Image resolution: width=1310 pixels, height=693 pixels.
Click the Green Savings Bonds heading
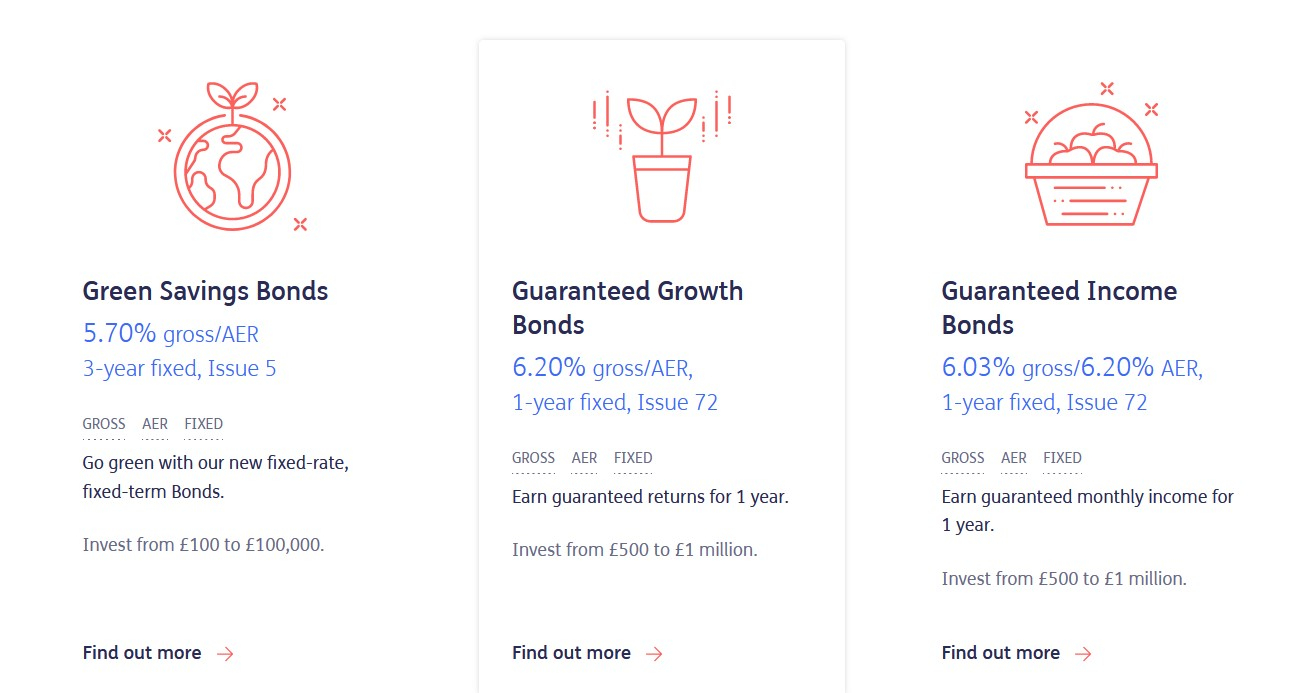tap(205, 291)
